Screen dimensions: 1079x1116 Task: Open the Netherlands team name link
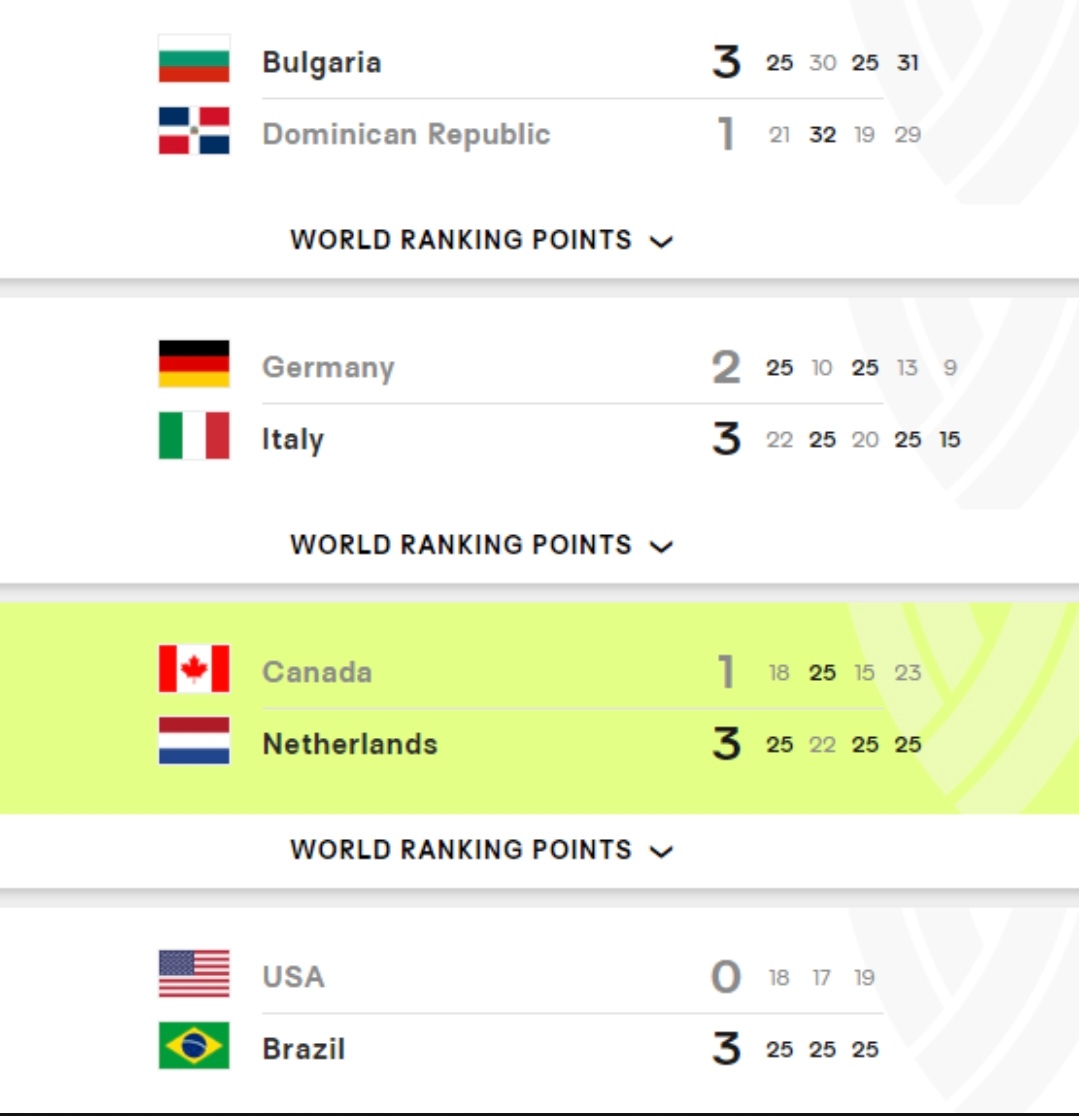coord(350,744)
